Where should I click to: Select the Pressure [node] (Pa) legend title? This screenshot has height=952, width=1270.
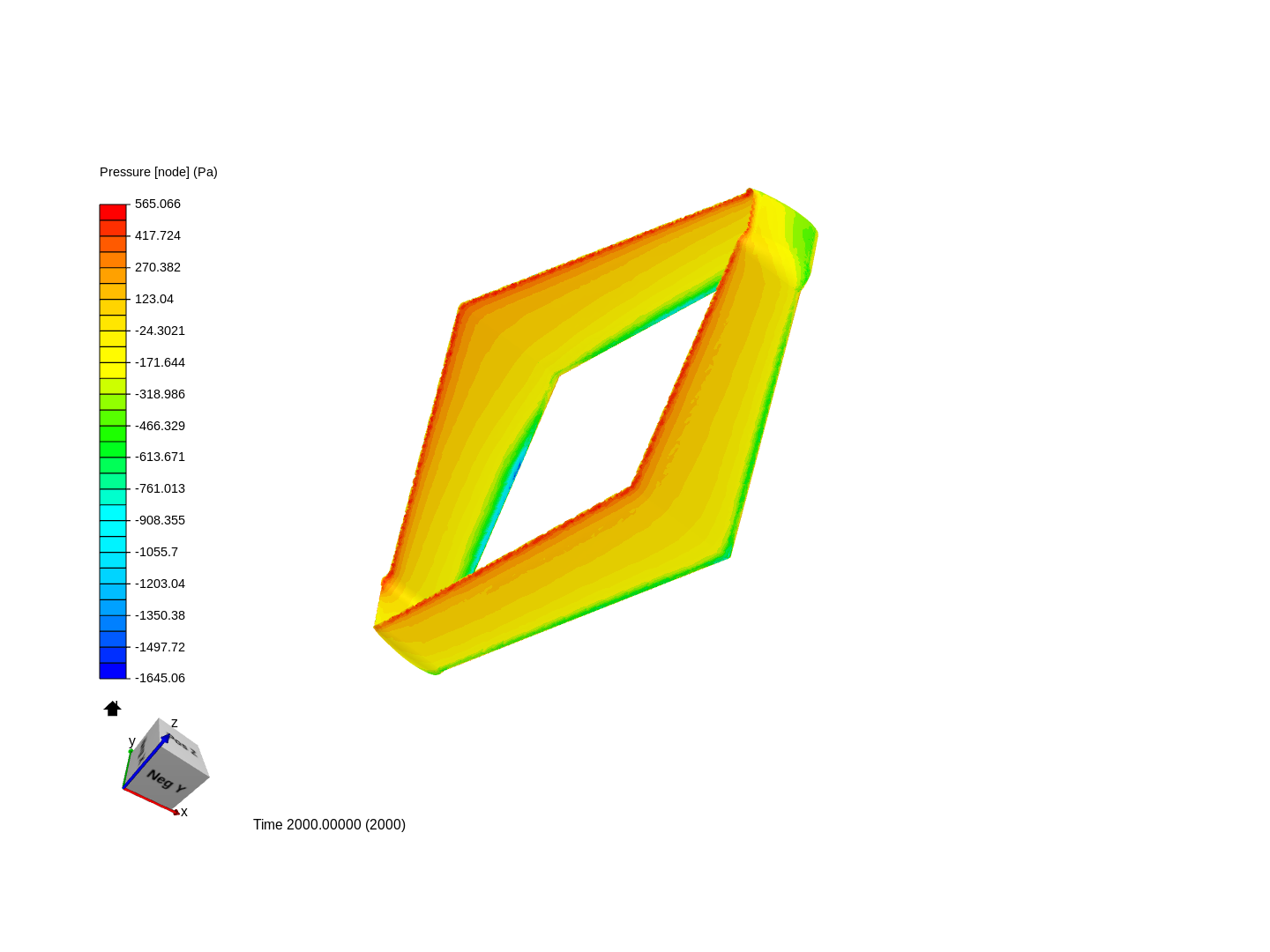[x=159, y=172]
